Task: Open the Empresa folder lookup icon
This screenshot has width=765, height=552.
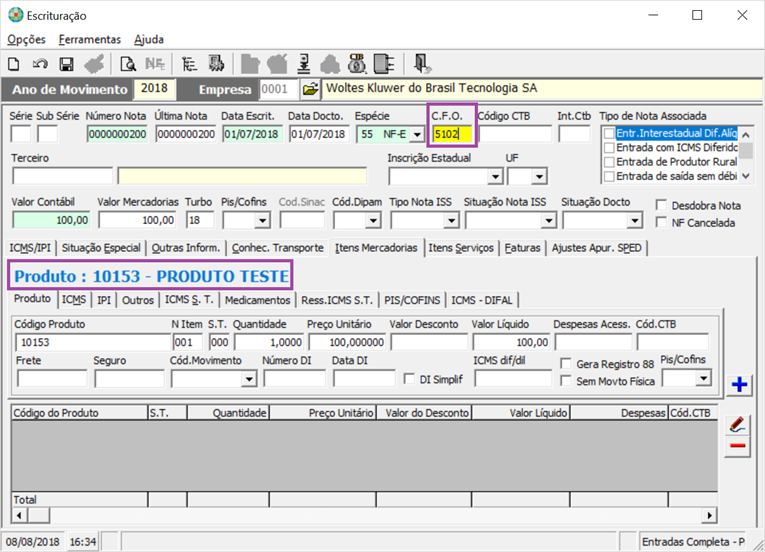Action: pyautogui.click(x=310, y=89)
